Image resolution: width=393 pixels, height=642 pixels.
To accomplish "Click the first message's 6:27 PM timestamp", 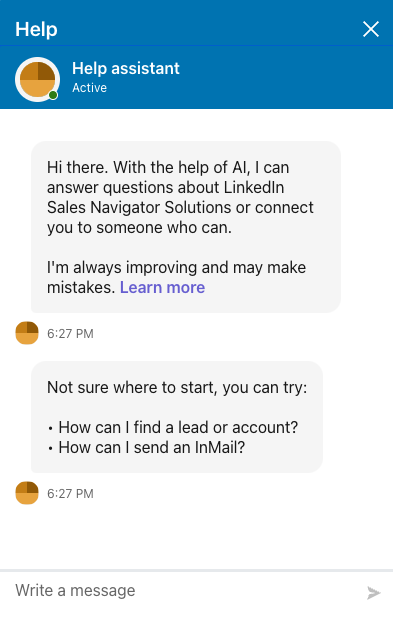I will [x=70, y=334].
